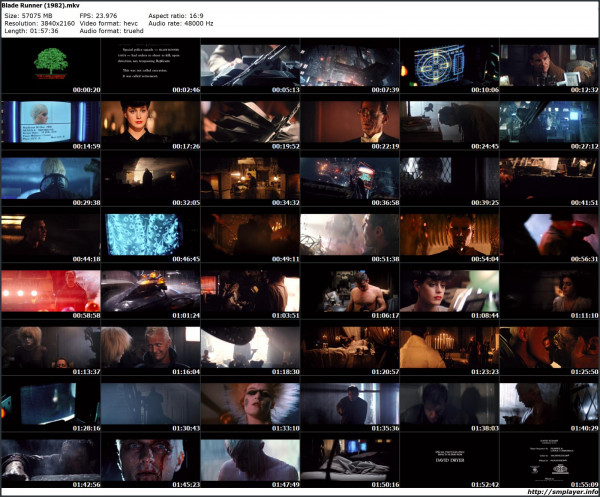This screenshot has width=600, height=497.
Task: Choose the frame stamped 01:40:29
Action: (x=549, y=404)
